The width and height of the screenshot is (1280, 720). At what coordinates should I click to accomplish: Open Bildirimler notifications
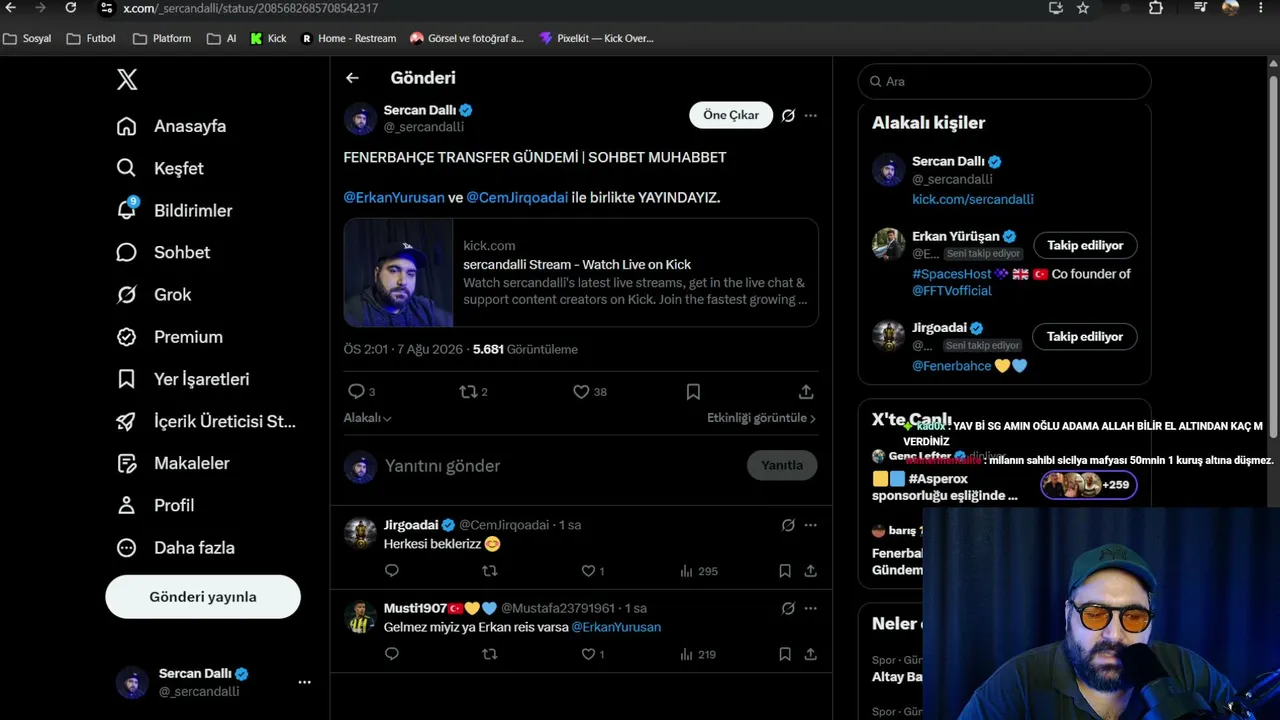pyautogui.click(x=174, y=210)
